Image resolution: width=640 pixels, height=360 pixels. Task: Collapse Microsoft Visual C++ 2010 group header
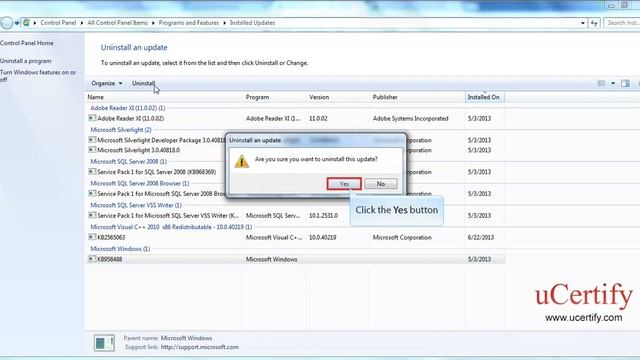[171, 227]
